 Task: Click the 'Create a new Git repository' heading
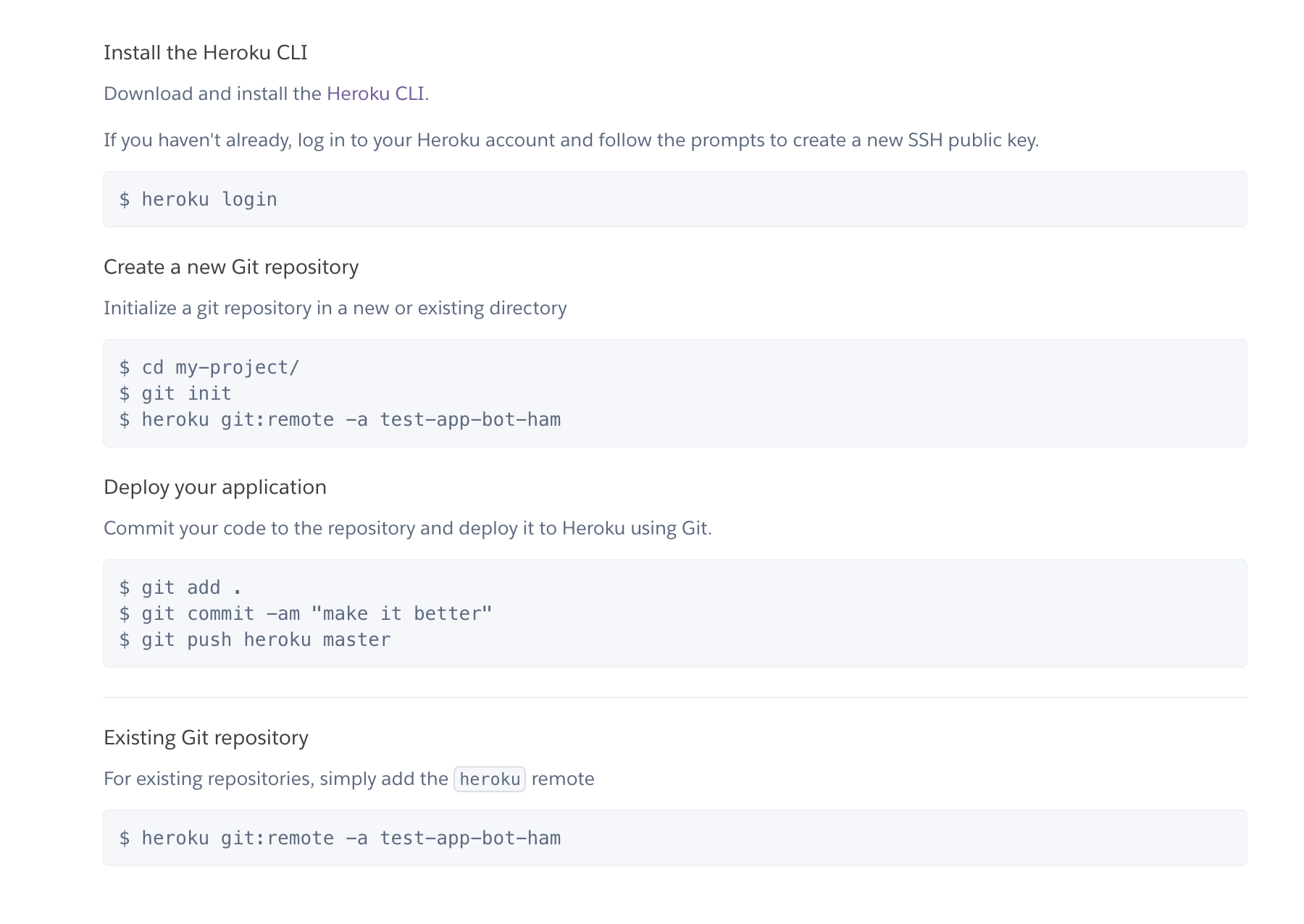click(x=231, y=267)
